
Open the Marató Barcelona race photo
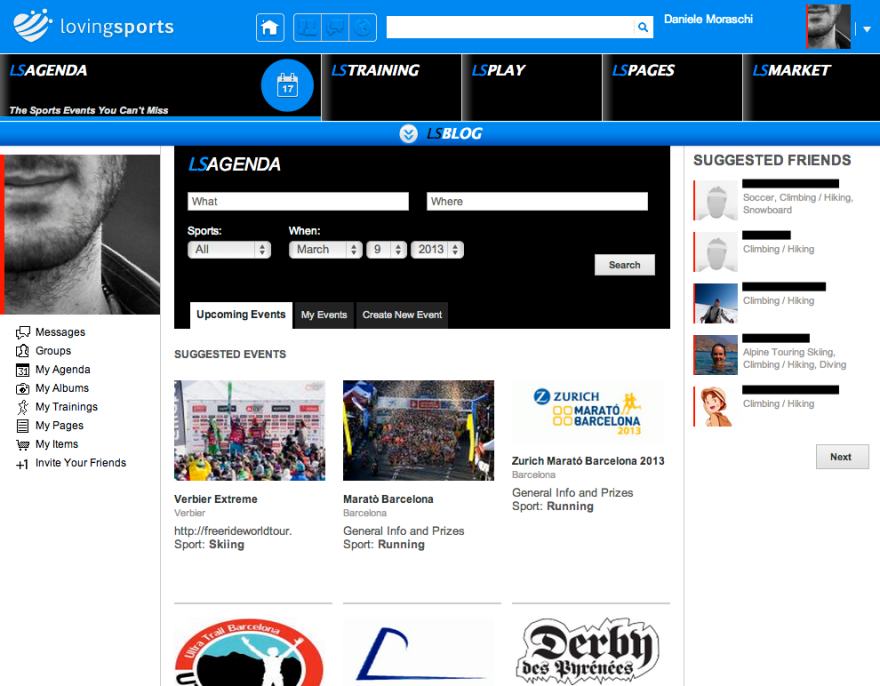419,431
